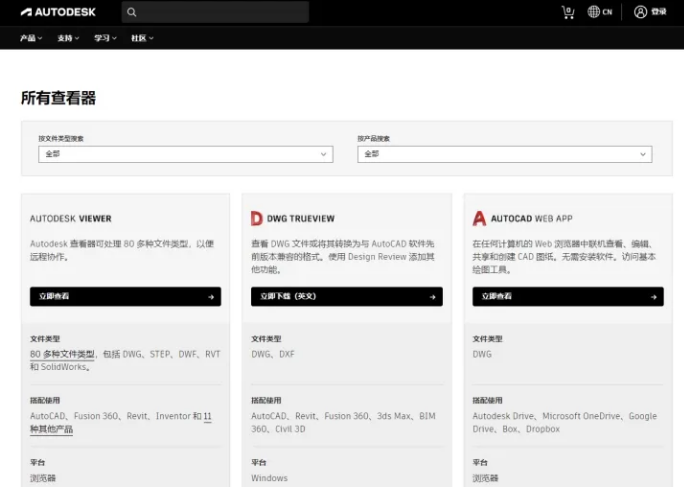The width and height of the screenshot is (684, 487).
Task: Click the Windows platform text
Action: point(269,478)
